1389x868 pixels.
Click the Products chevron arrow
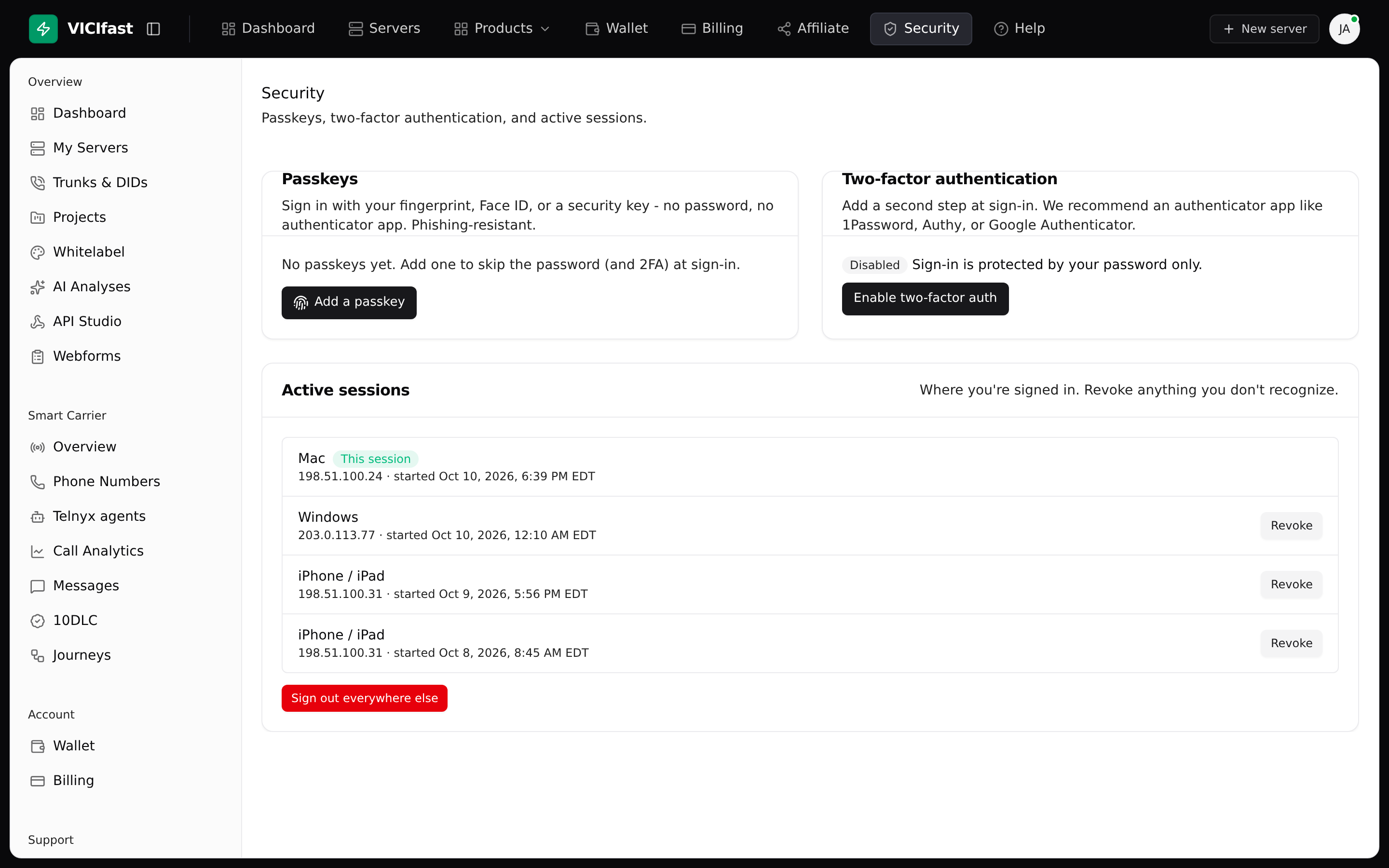point(545,29)
